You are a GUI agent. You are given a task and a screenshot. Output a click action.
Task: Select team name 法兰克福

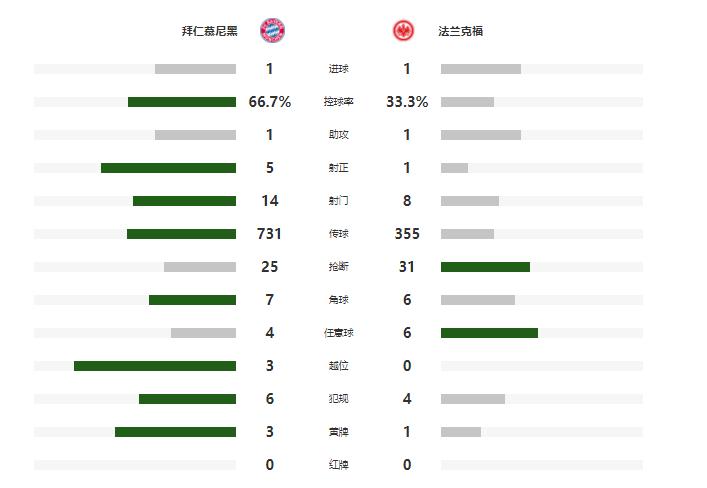tap(461, 32)
